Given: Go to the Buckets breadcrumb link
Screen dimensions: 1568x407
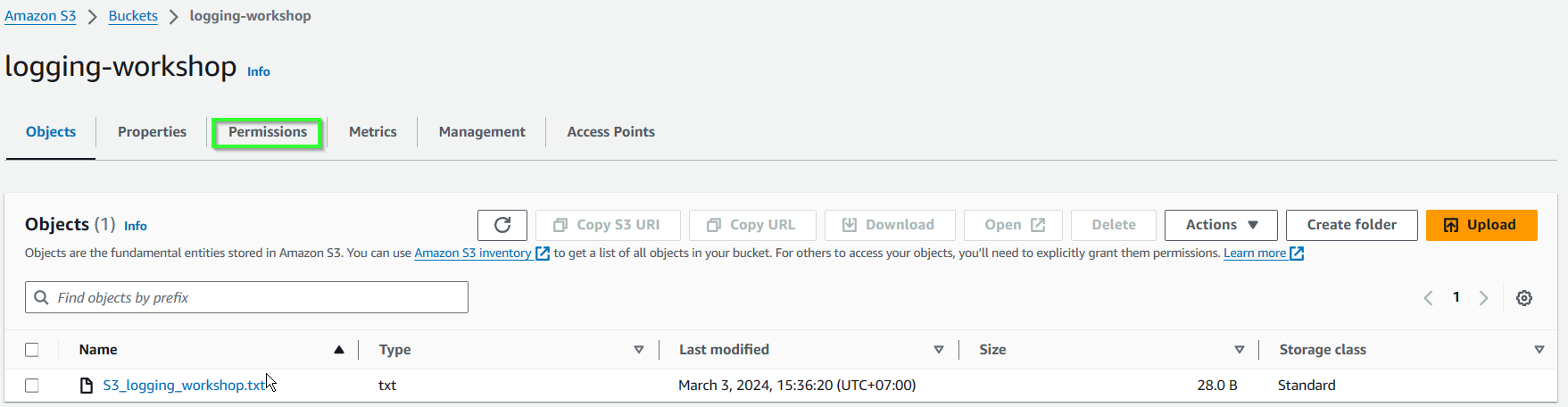Looking at the screenshot, I should pyautogui.click(x=133, y=16).
